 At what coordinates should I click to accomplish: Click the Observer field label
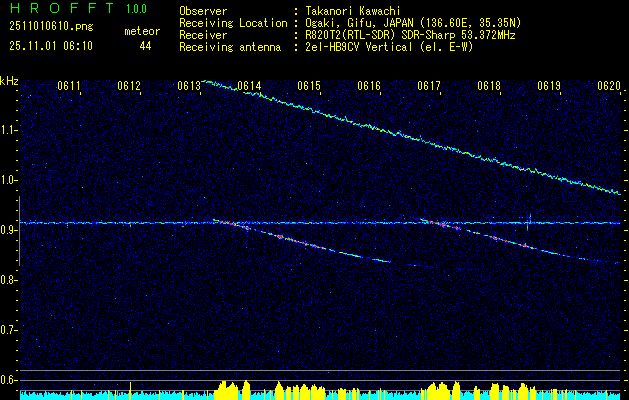click(x=203, y=11)
